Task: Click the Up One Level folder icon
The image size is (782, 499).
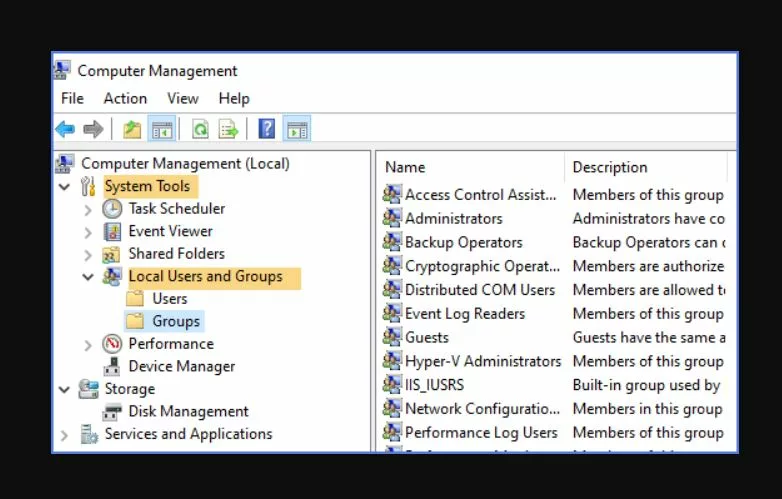Action: coord(132,130)
